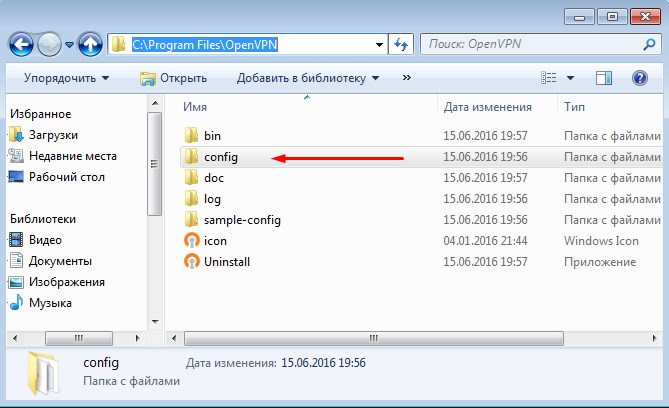
Task: Open the view options dropdown arrow
Action: pos(570,78)
